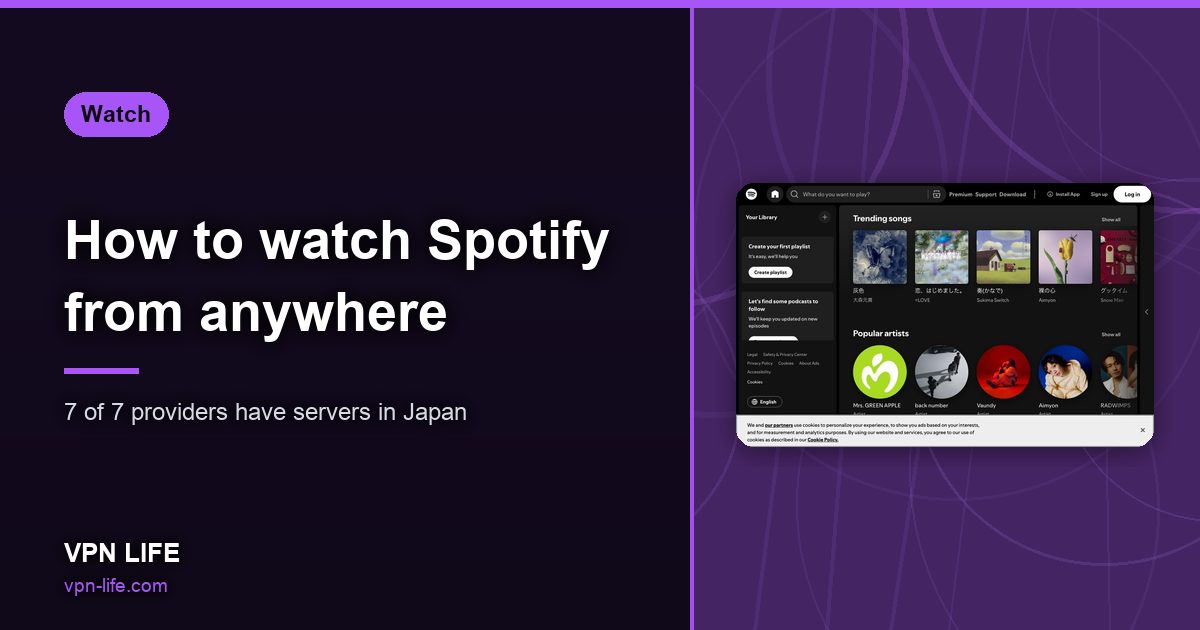Image resolution: width=1200 pixels, height=630 pixels.
Task: Click the globe icon on English button
Action: (x=754, y=402)
